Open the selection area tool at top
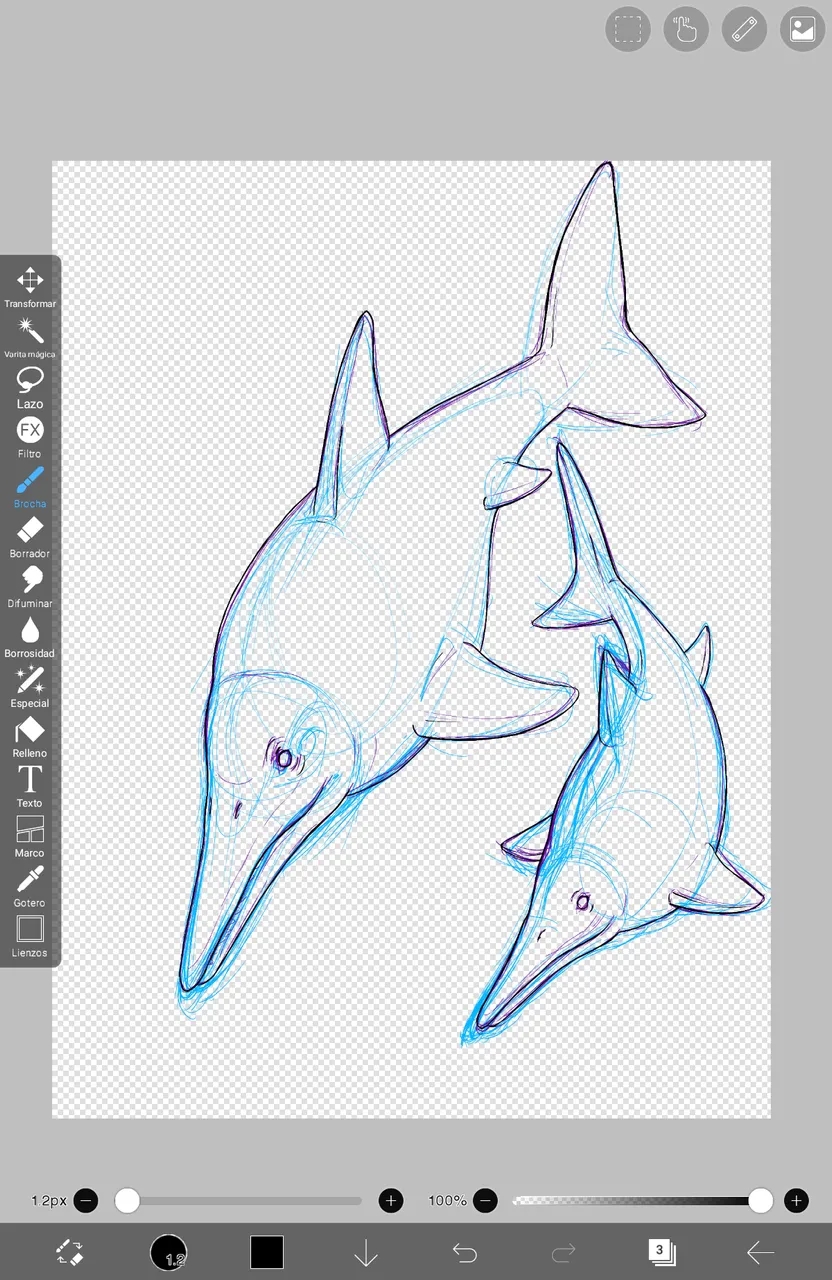The image size is (832, 1280). (x=628, y=29)
